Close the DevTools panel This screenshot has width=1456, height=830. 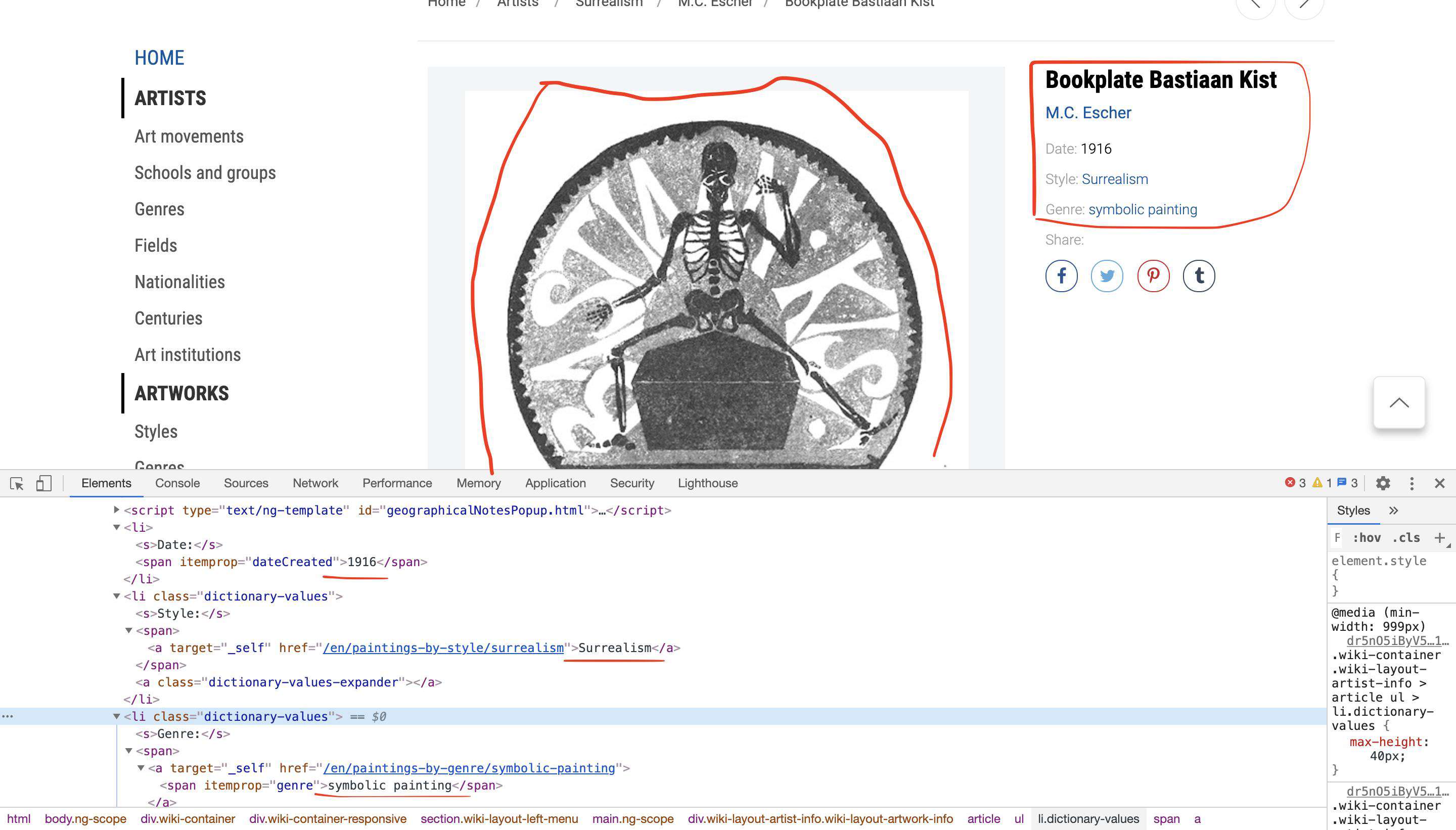pyautogui.click(x=1439, y=483)
